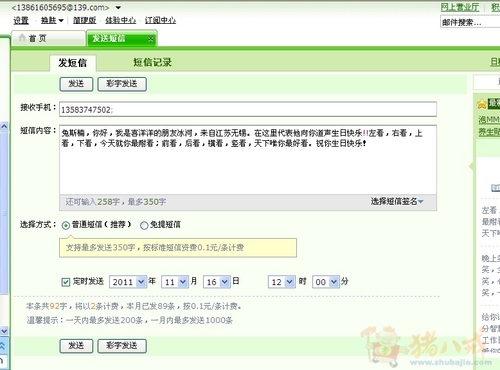Viewport: 500px width, 370px height.
Task: Click the 本条共92字 billing summary text
Action: (134, 306)
